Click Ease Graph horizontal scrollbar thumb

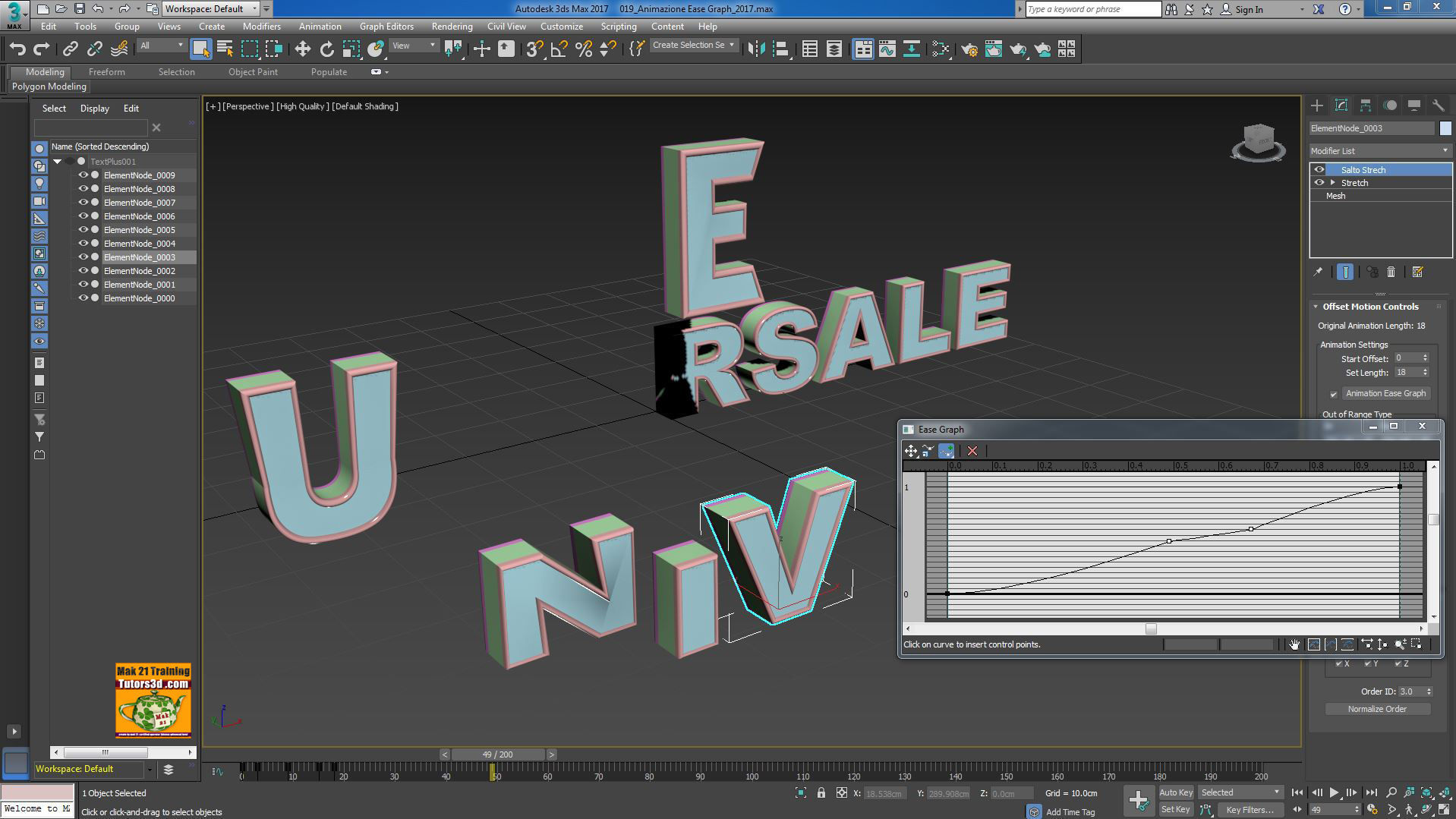(x=1151, y=628)
